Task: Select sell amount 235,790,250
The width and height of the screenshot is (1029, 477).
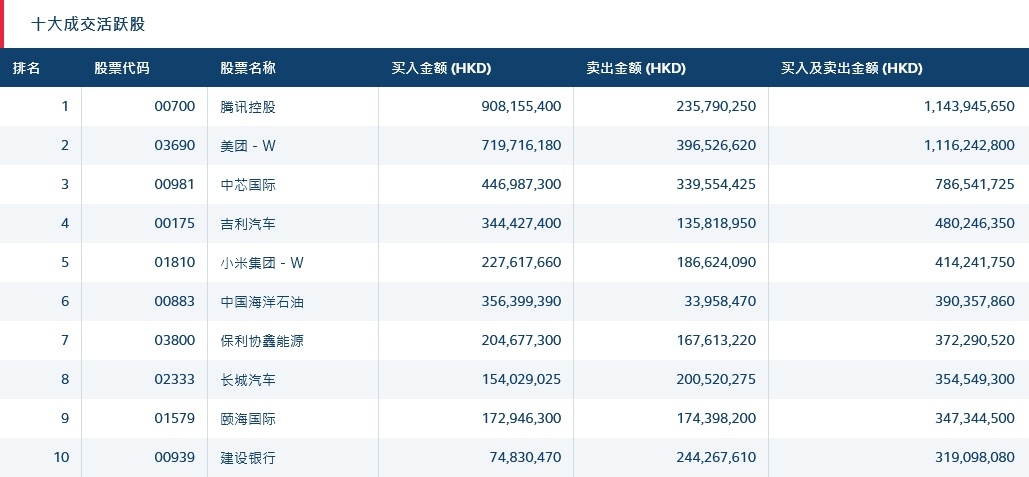Action: tap(716, 106)
